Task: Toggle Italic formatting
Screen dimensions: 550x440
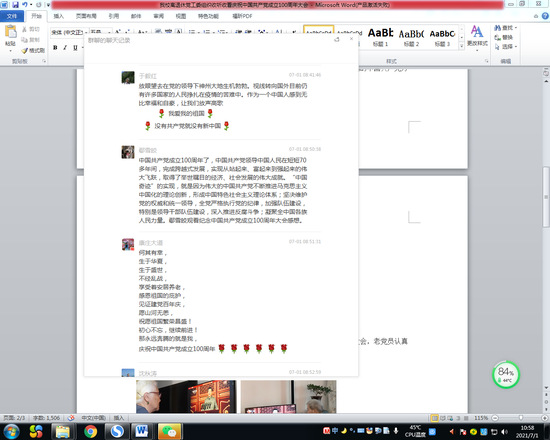Action: point(65,47)
